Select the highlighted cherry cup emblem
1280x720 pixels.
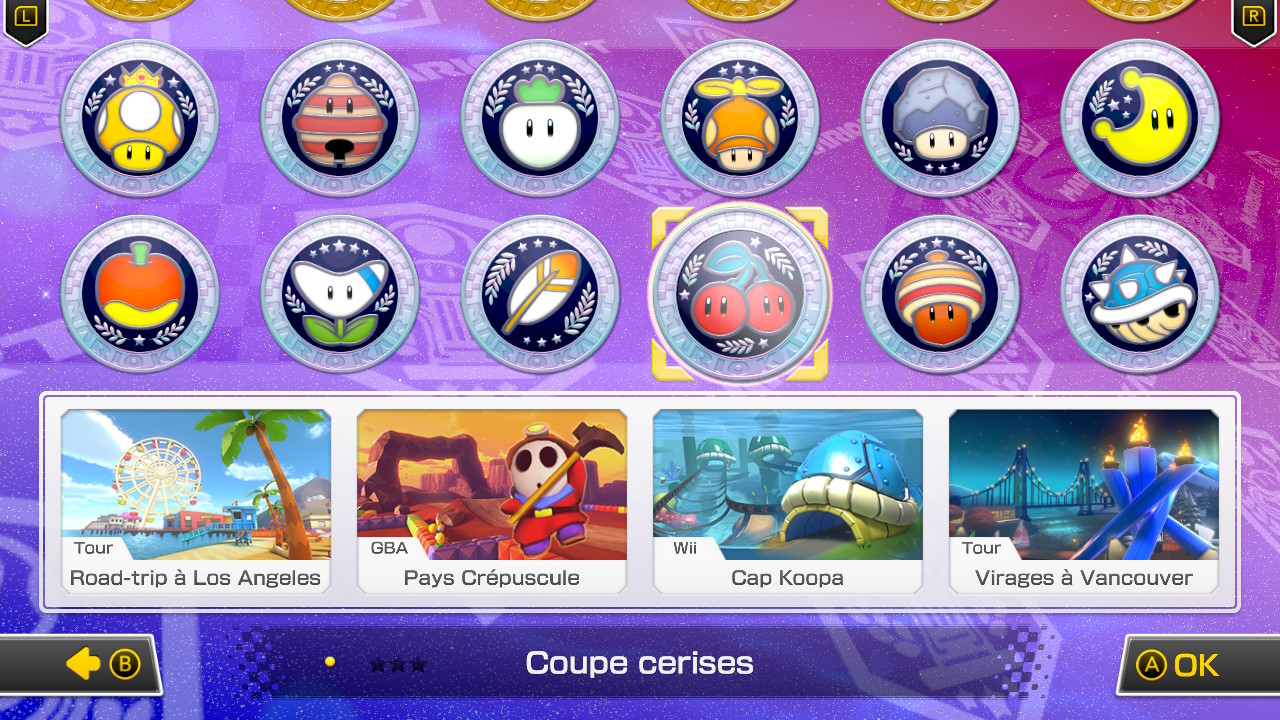740,294
